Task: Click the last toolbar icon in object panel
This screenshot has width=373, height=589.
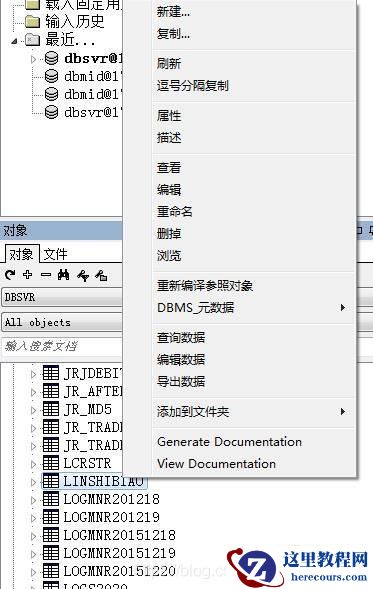Action: coord(101,276)
